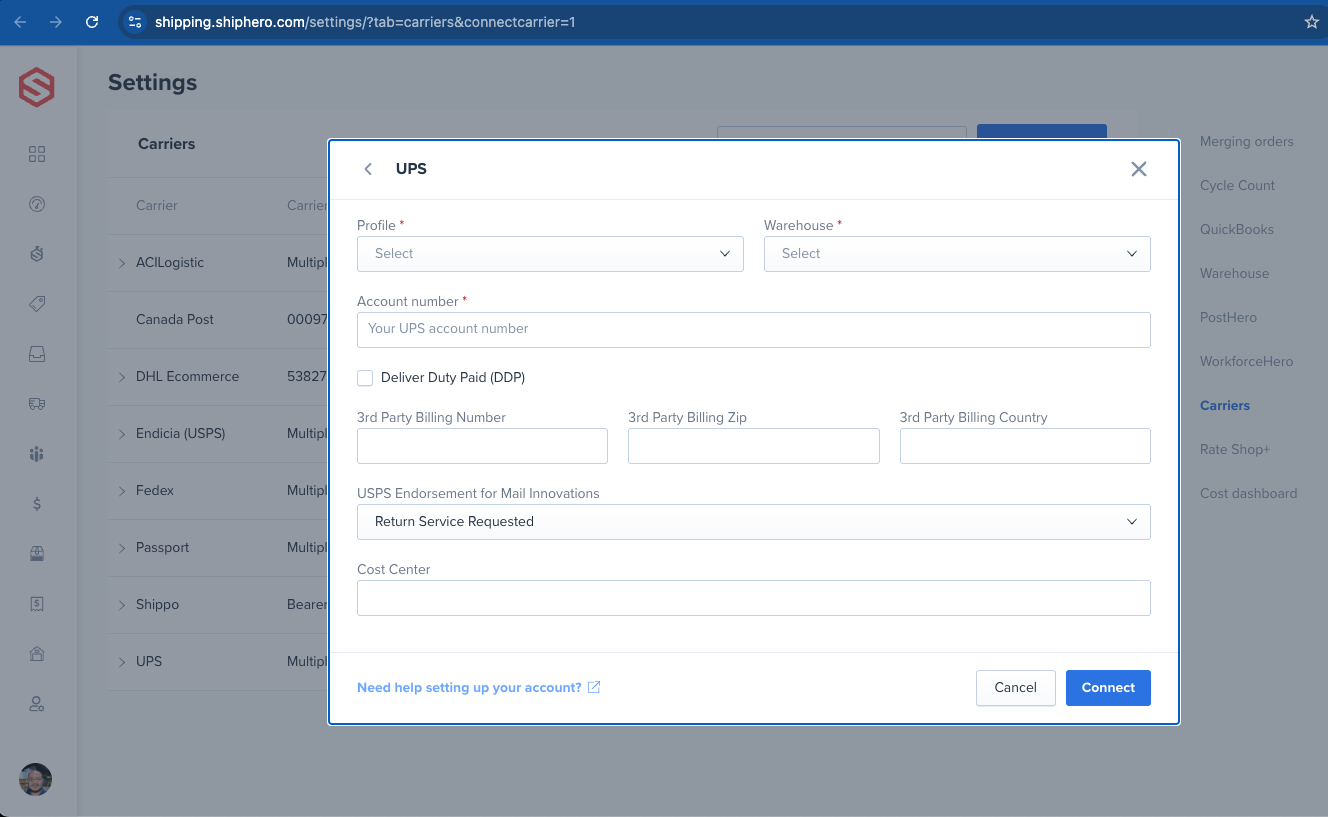Click the Canada Post carrier row text
Screen dimensions: 1328x817
click(x=175, y=320)
